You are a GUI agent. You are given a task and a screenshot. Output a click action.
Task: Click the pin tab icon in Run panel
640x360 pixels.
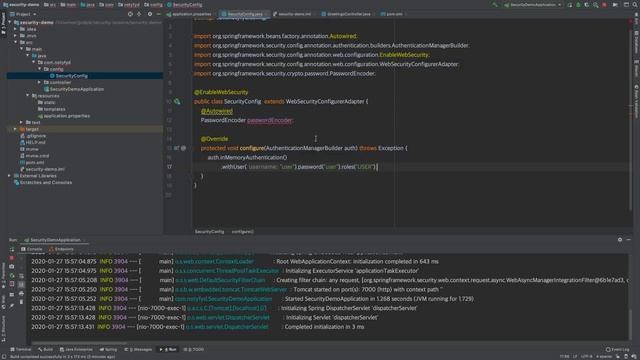12,305
